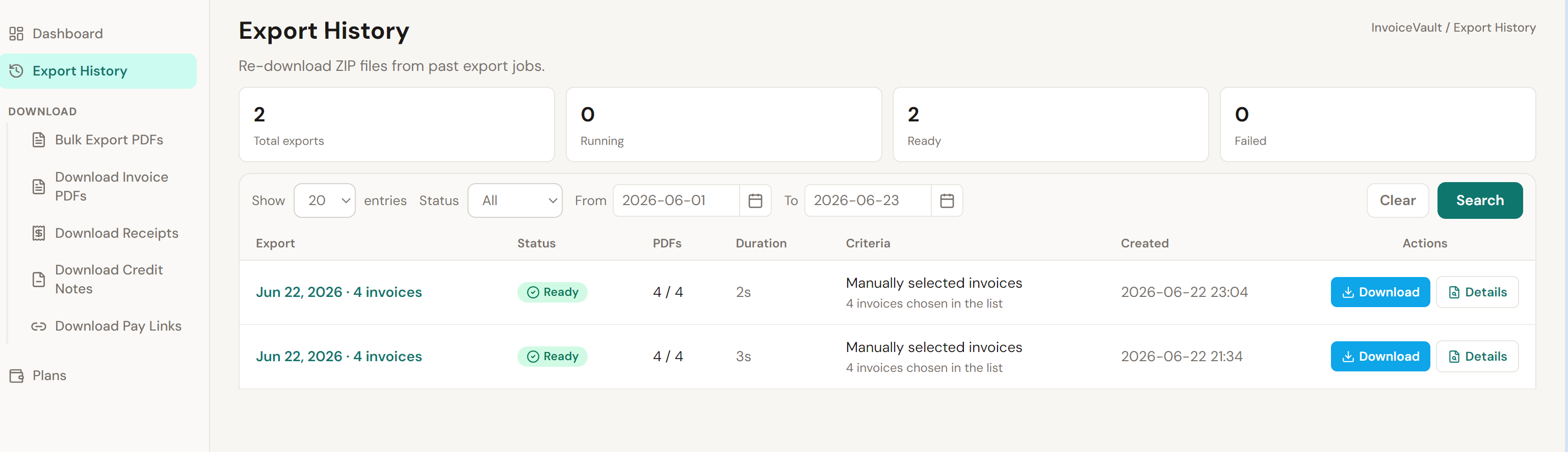Image resolution: width=1568 pixels, height=452 pixels.
Task: Open the Show entries count dropdown
Action: 324,200
